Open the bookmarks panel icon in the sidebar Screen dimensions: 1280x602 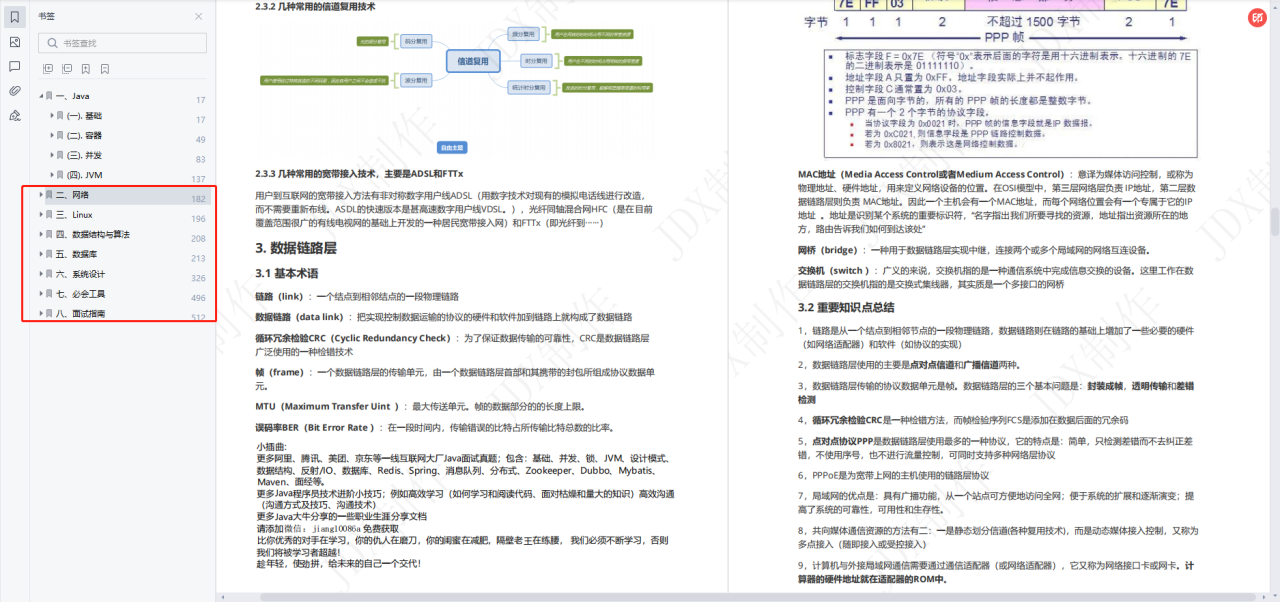coord(13,15)
